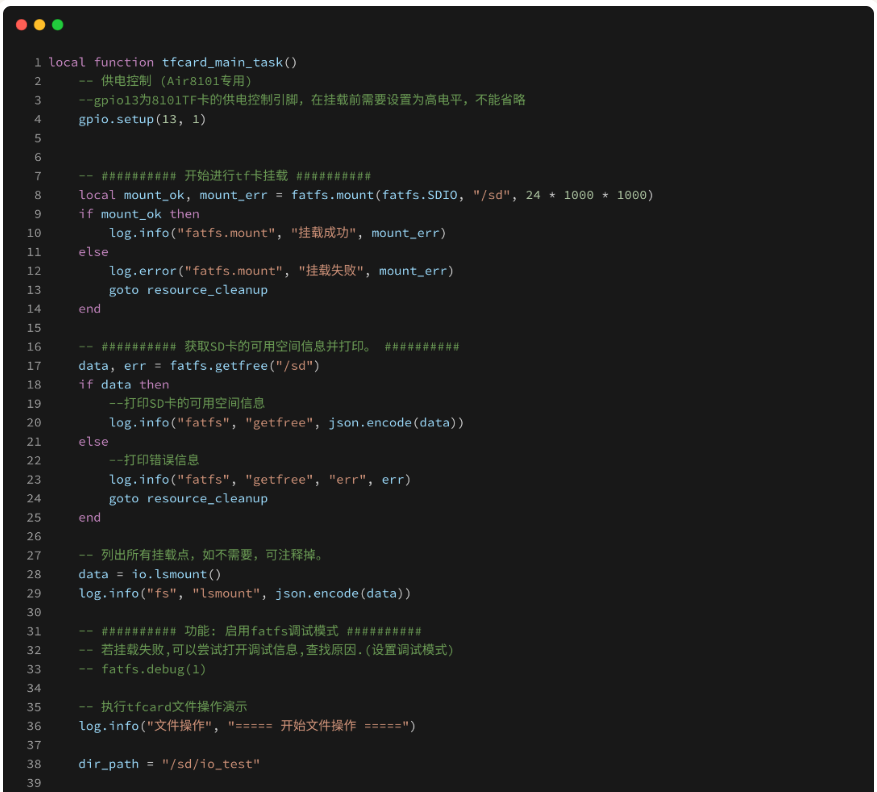Click the "end" keyword on line 25
The height and width of the screenshot is (792, 877).
[x=89, y=518]
